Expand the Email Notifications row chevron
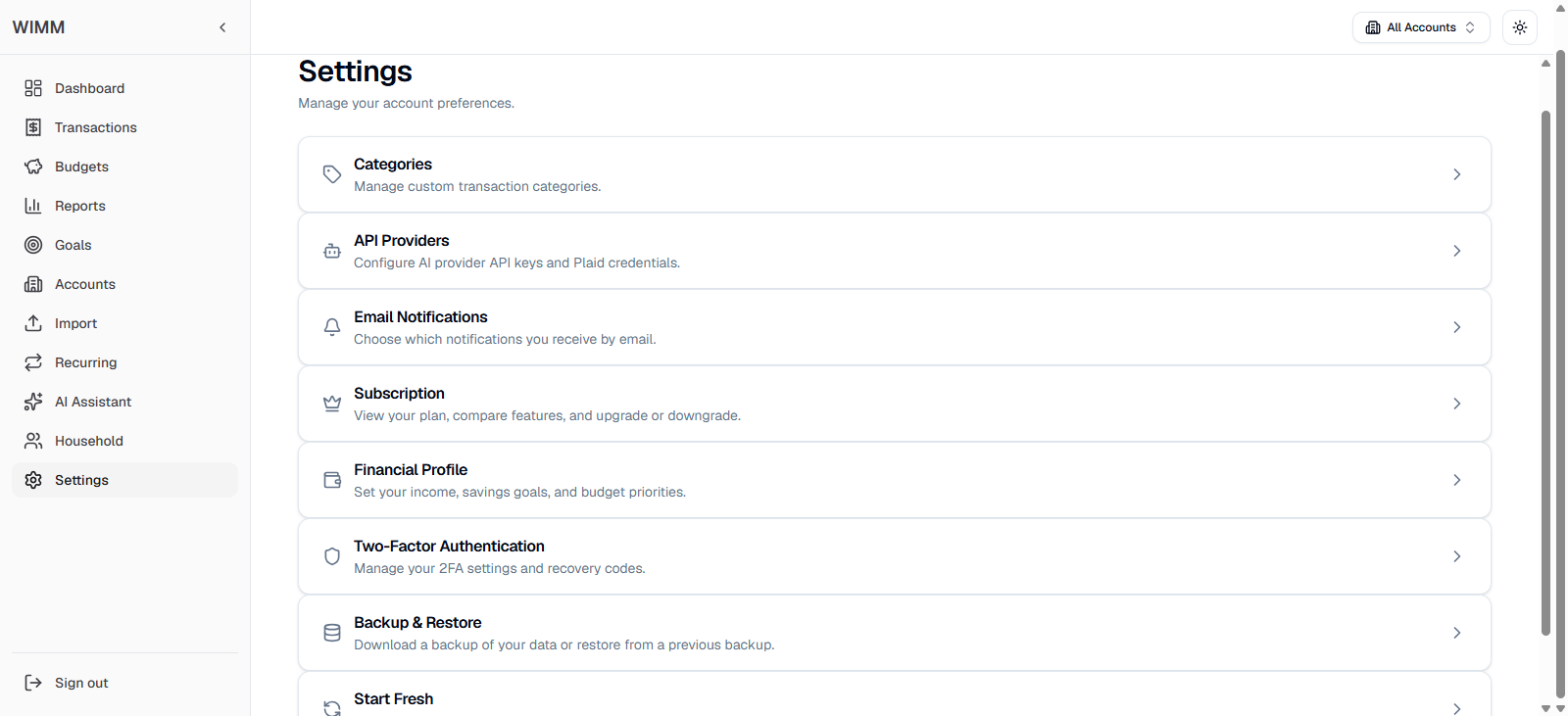 click(1457, 327)
